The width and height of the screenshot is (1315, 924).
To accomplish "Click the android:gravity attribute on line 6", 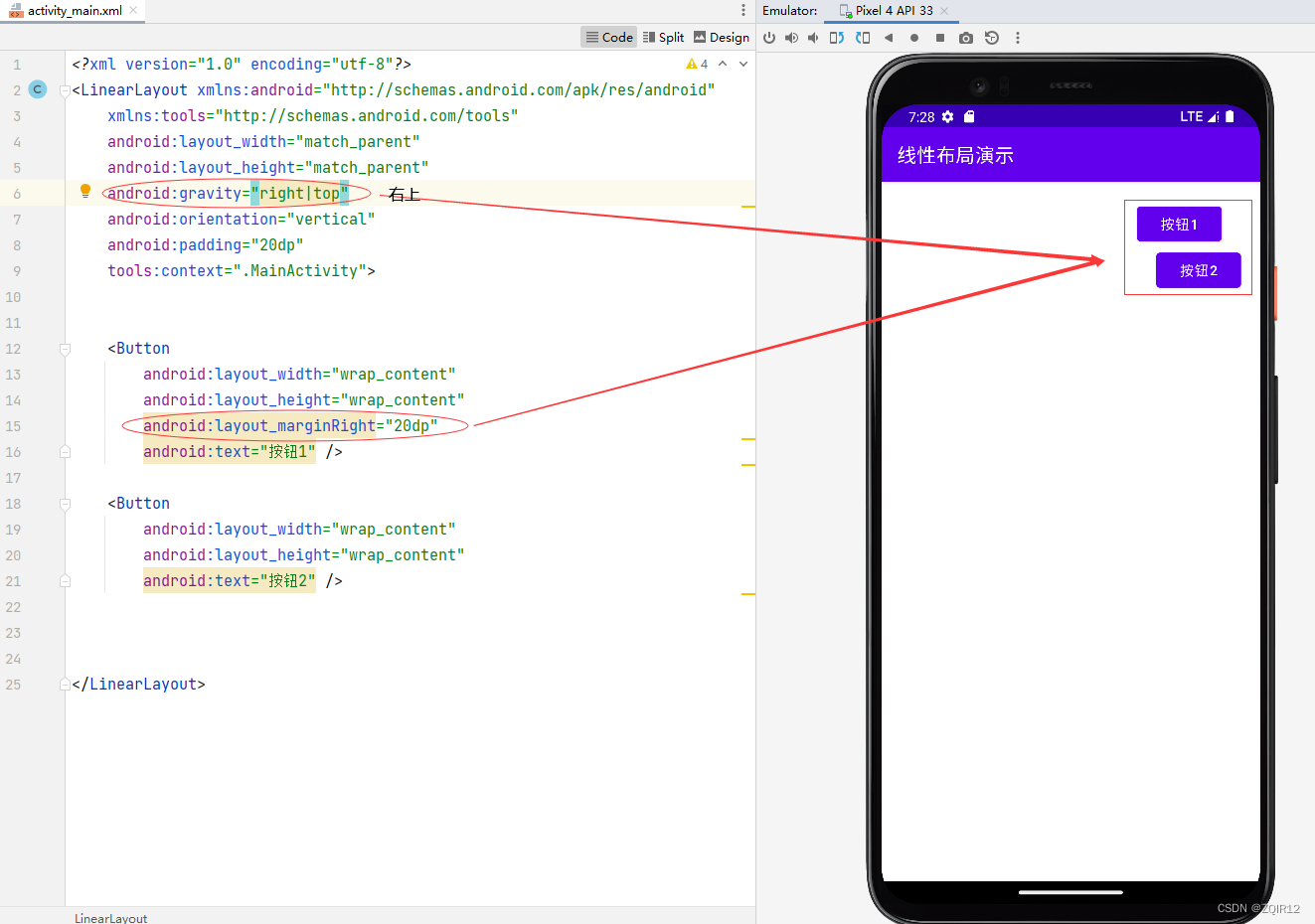I will click(229, 194).
